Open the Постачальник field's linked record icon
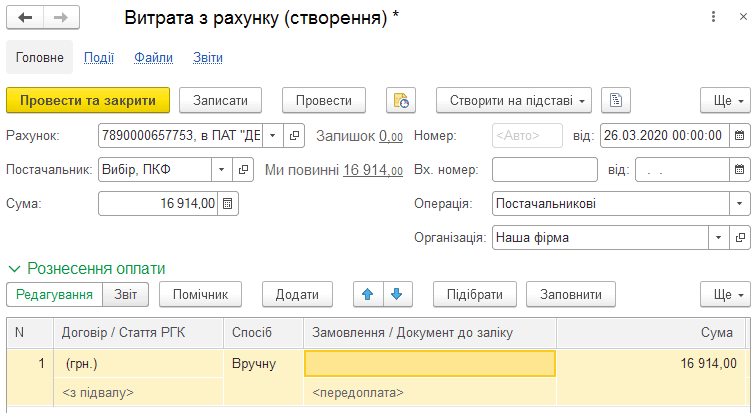Viewport: 756px width, 413px height. 243,170
